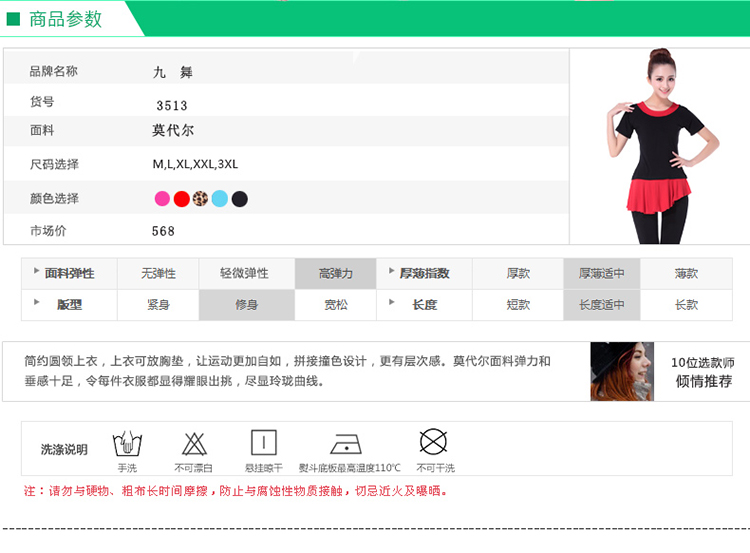Screen dimensions: 750x553
Task: Select the pink color swatch
Action: [162, 198]
